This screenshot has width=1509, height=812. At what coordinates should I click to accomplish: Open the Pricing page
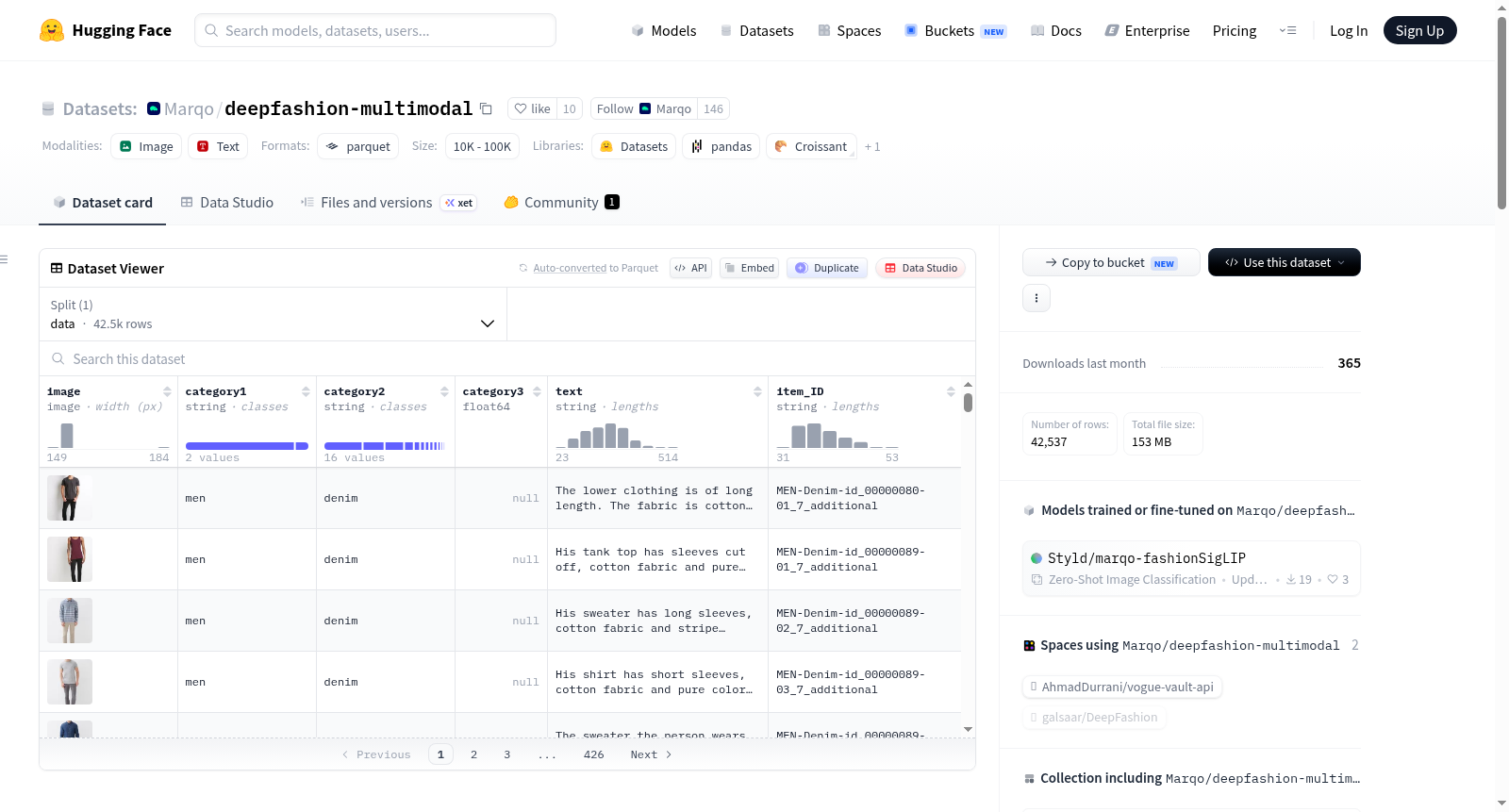(x=1234, y=30)
